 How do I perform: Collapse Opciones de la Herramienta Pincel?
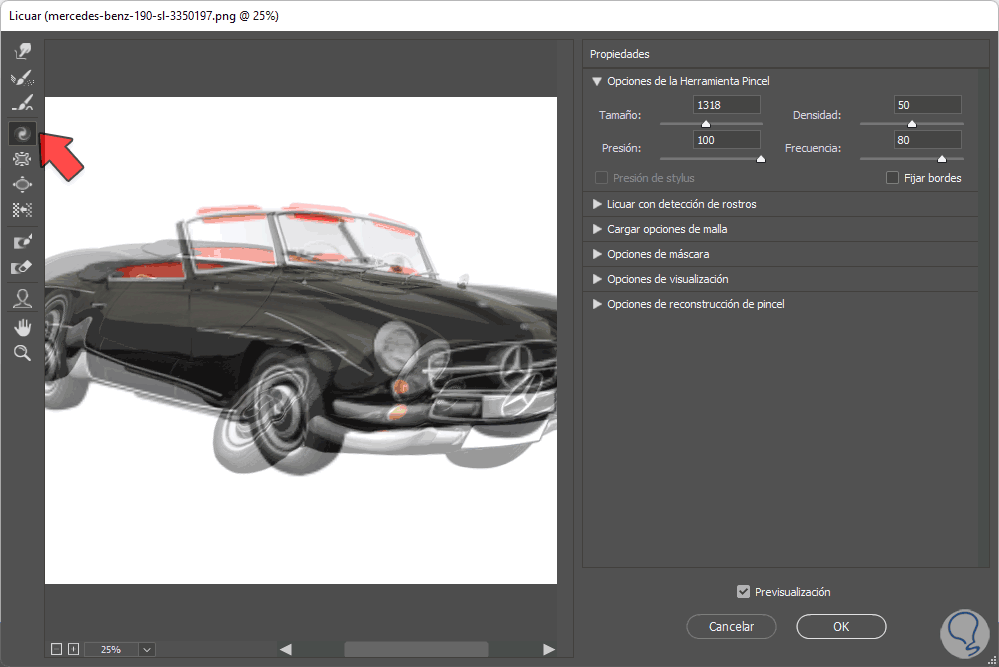[597, 81]
